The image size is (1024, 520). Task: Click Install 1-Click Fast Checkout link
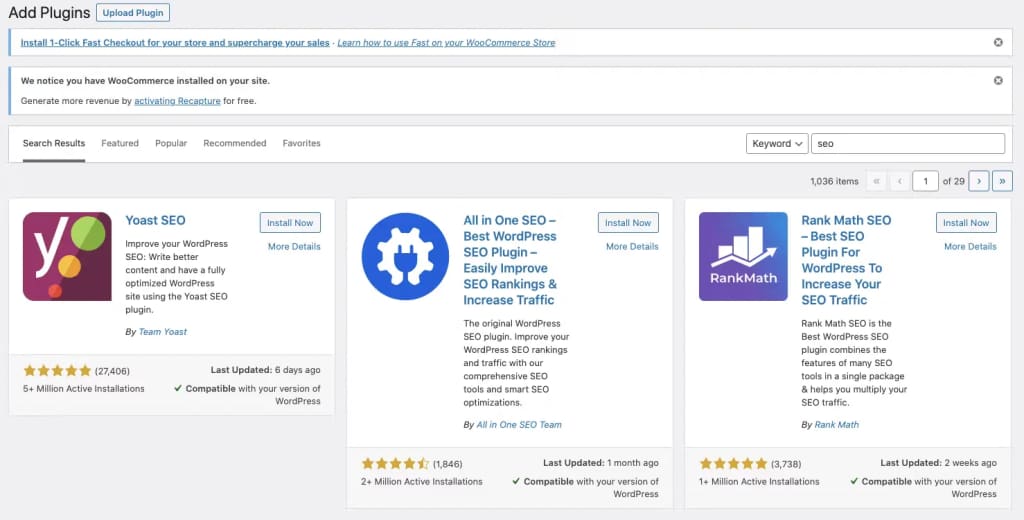pyautogui.click(x=175, y=42)
